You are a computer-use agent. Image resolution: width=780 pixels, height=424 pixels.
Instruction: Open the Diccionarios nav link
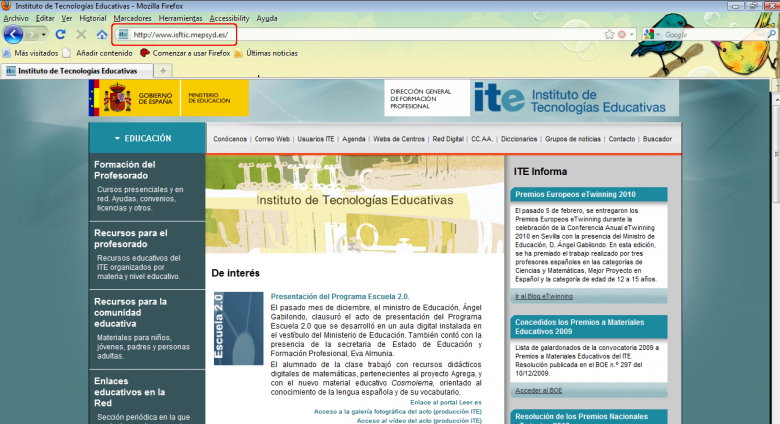coord(519,139)
